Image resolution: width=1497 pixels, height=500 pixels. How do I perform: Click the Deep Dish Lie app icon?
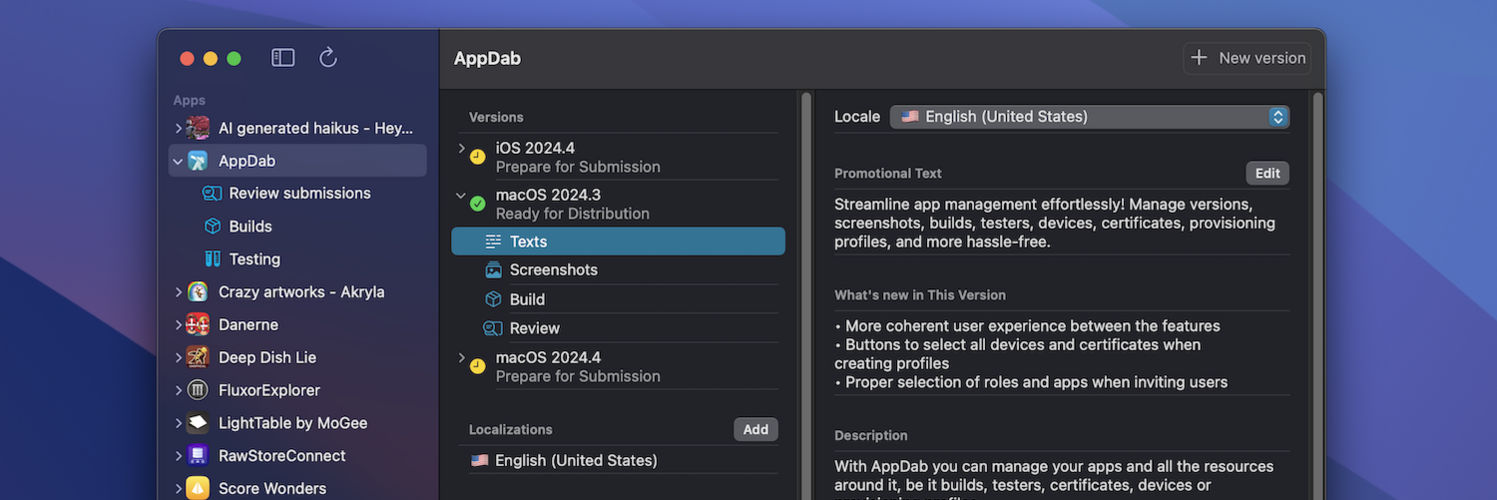pos(198,357)
